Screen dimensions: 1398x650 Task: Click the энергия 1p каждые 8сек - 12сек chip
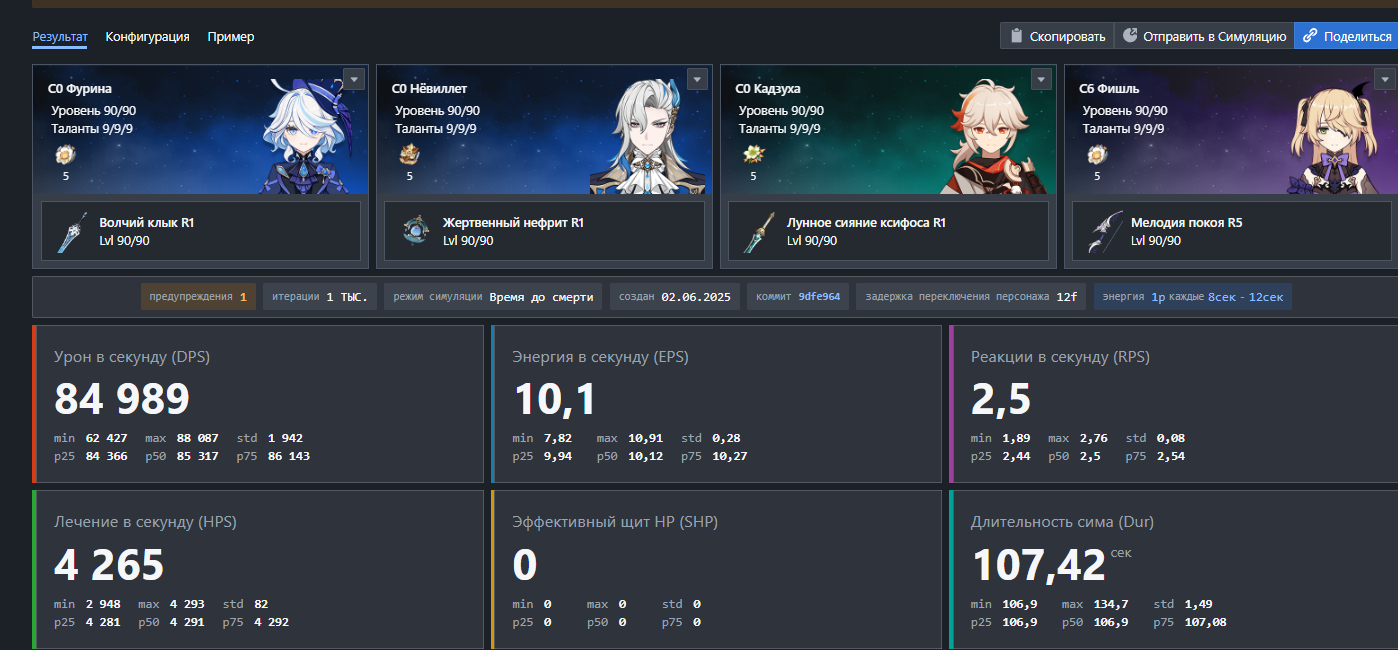click(x=1193, y=297)
